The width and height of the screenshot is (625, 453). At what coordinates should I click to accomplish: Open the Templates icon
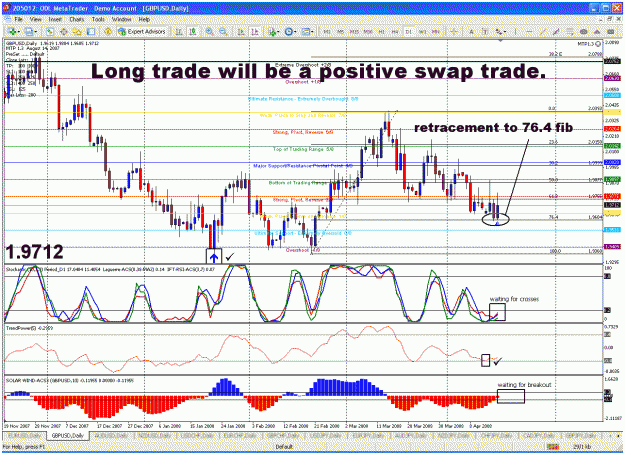click(x=305, y=32)
